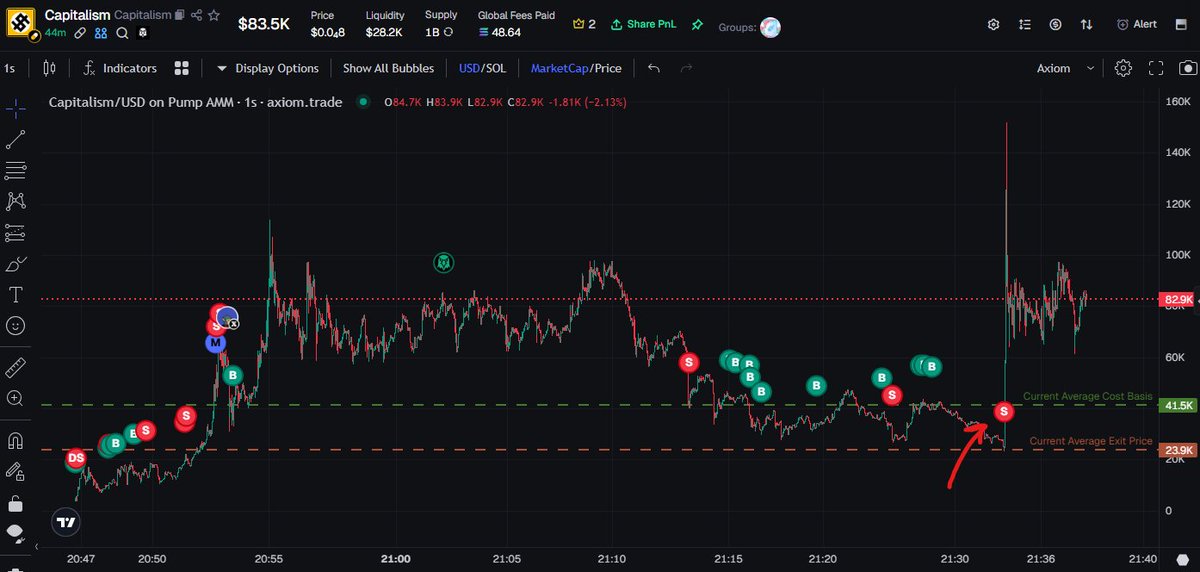Activate the zoom in tool
Screen dimensions: 1200x572
coord(15,398)
